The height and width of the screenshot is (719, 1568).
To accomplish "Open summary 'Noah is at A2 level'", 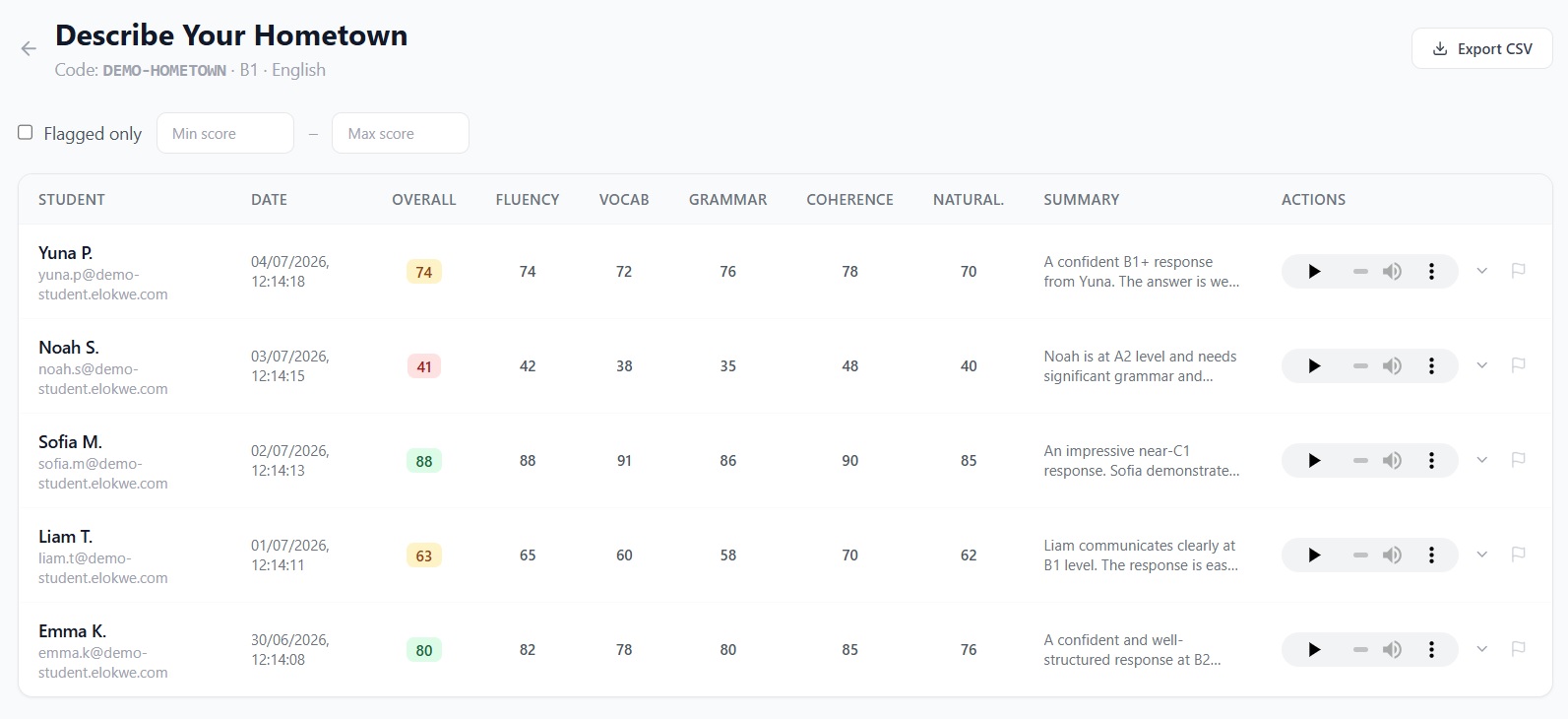I will [x=1141, y=366].
